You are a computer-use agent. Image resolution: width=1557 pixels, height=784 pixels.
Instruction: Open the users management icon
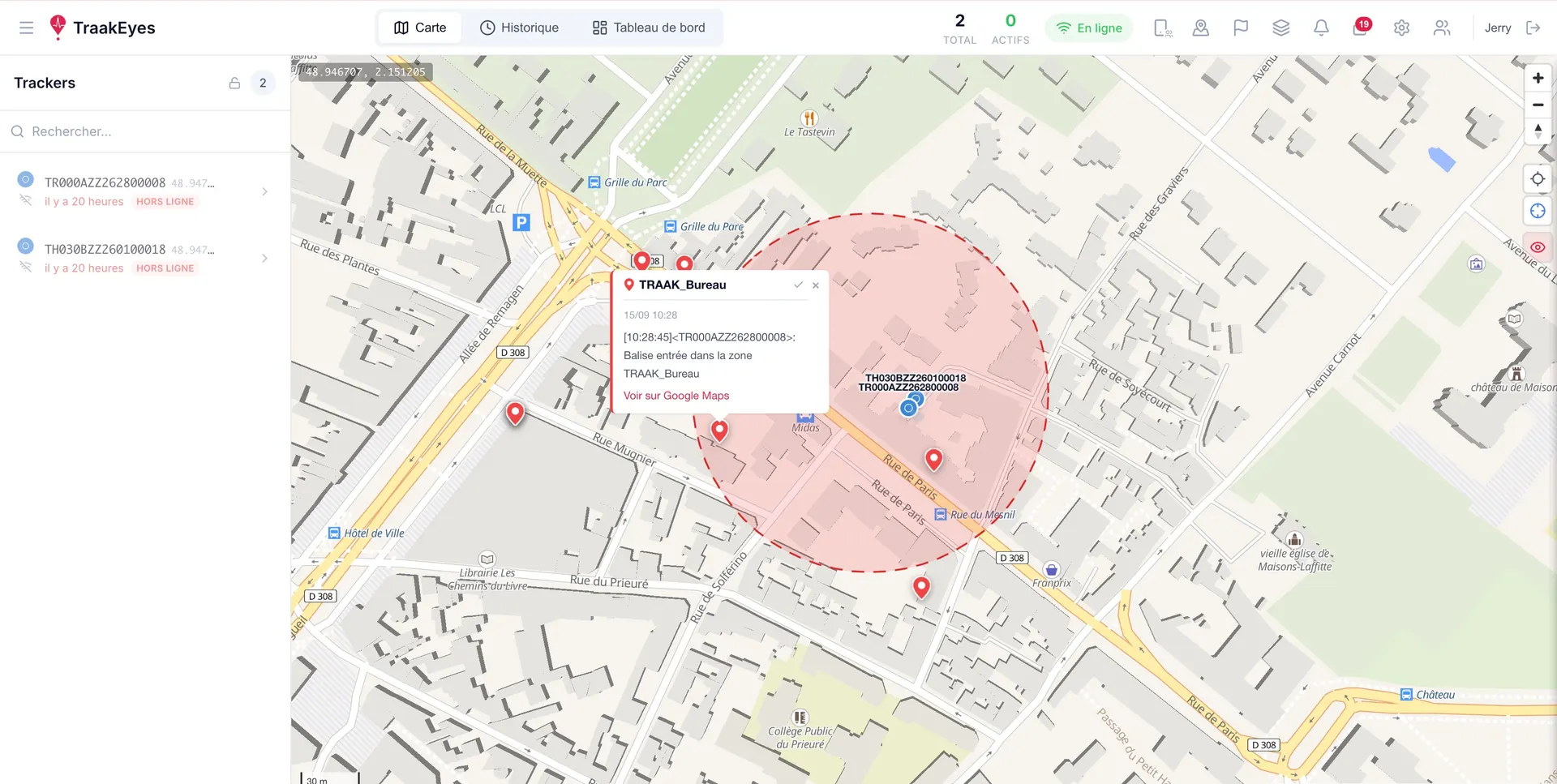pos(1442,28)
